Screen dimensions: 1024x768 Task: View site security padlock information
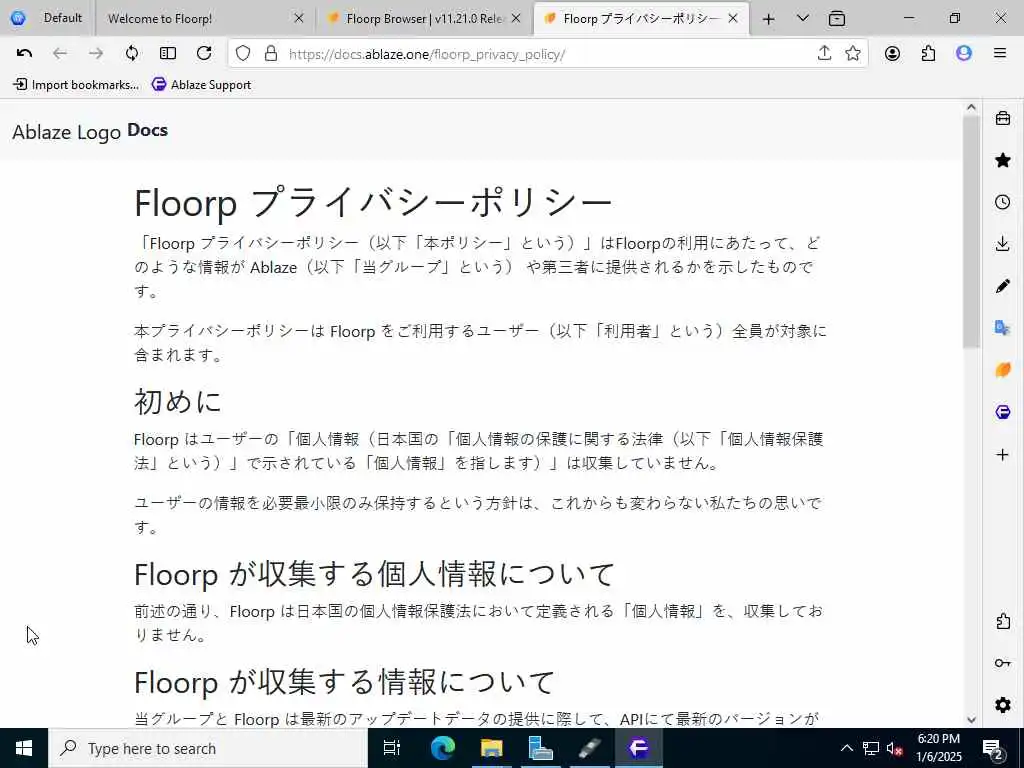[271, 54]
